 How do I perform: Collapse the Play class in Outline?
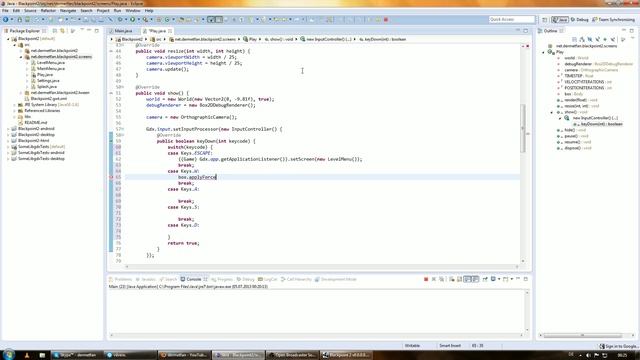click(x=543, y=52)
